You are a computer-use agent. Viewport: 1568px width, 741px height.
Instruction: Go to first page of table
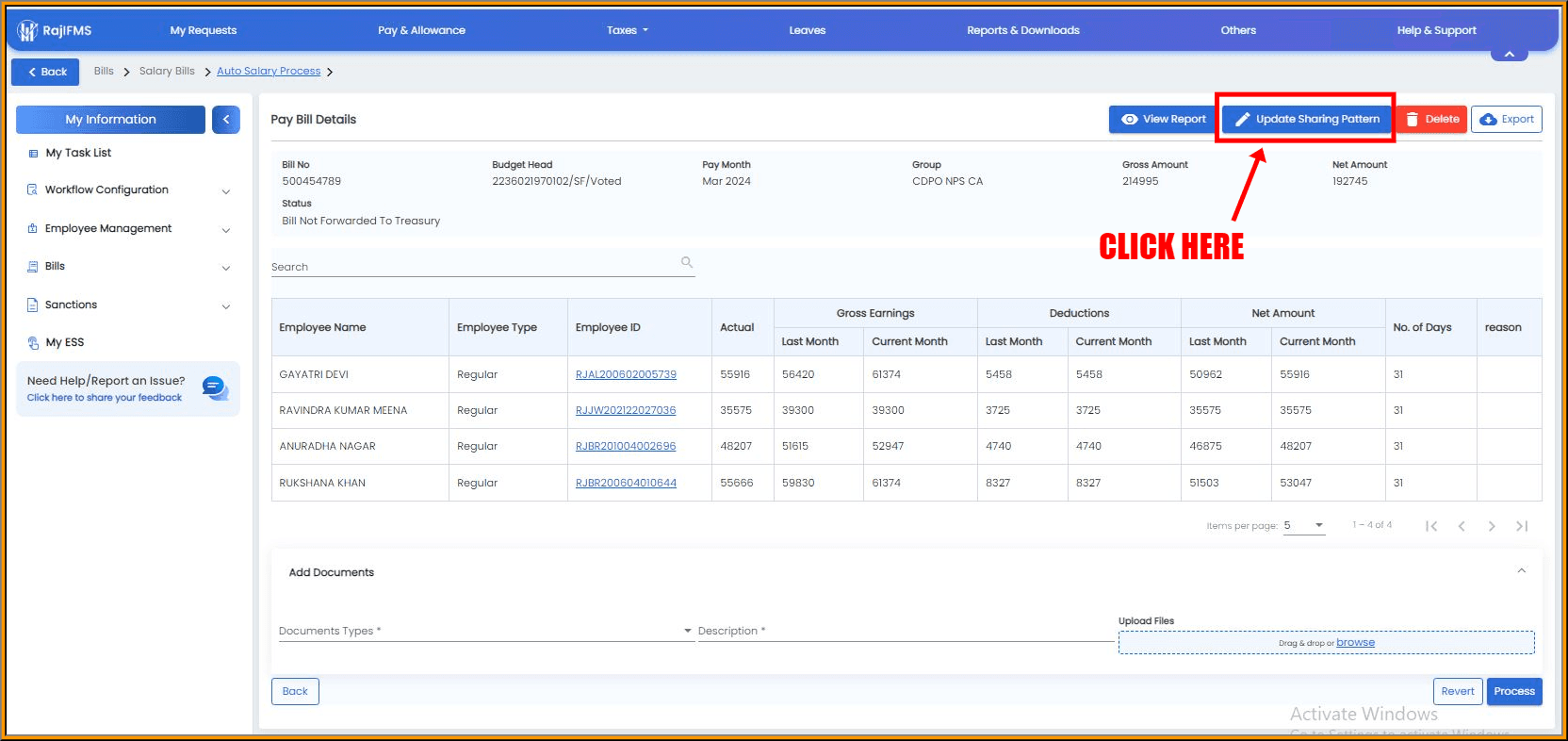(1431, 526)
